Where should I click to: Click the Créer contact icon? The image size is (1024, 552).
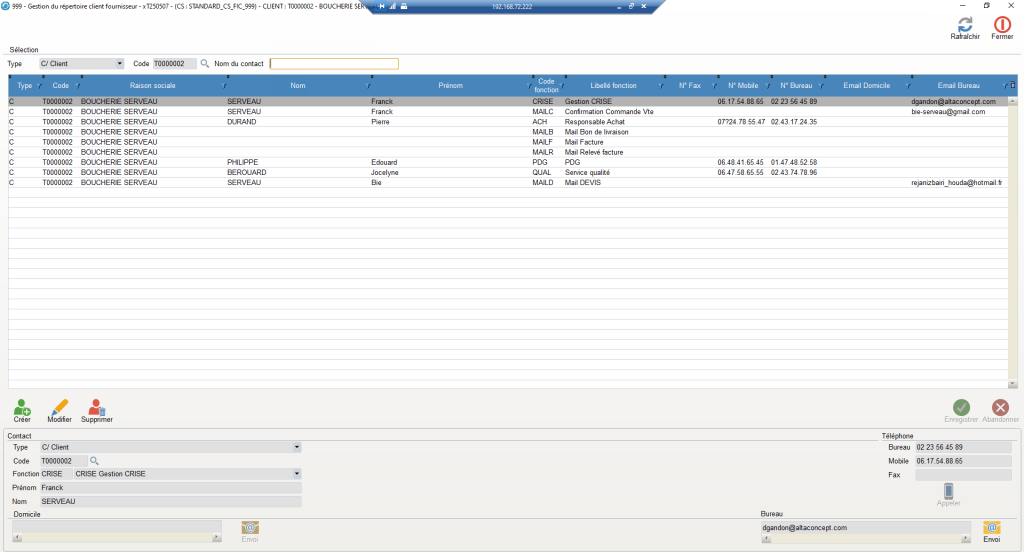pyautogui.click(x=22, y=407)
